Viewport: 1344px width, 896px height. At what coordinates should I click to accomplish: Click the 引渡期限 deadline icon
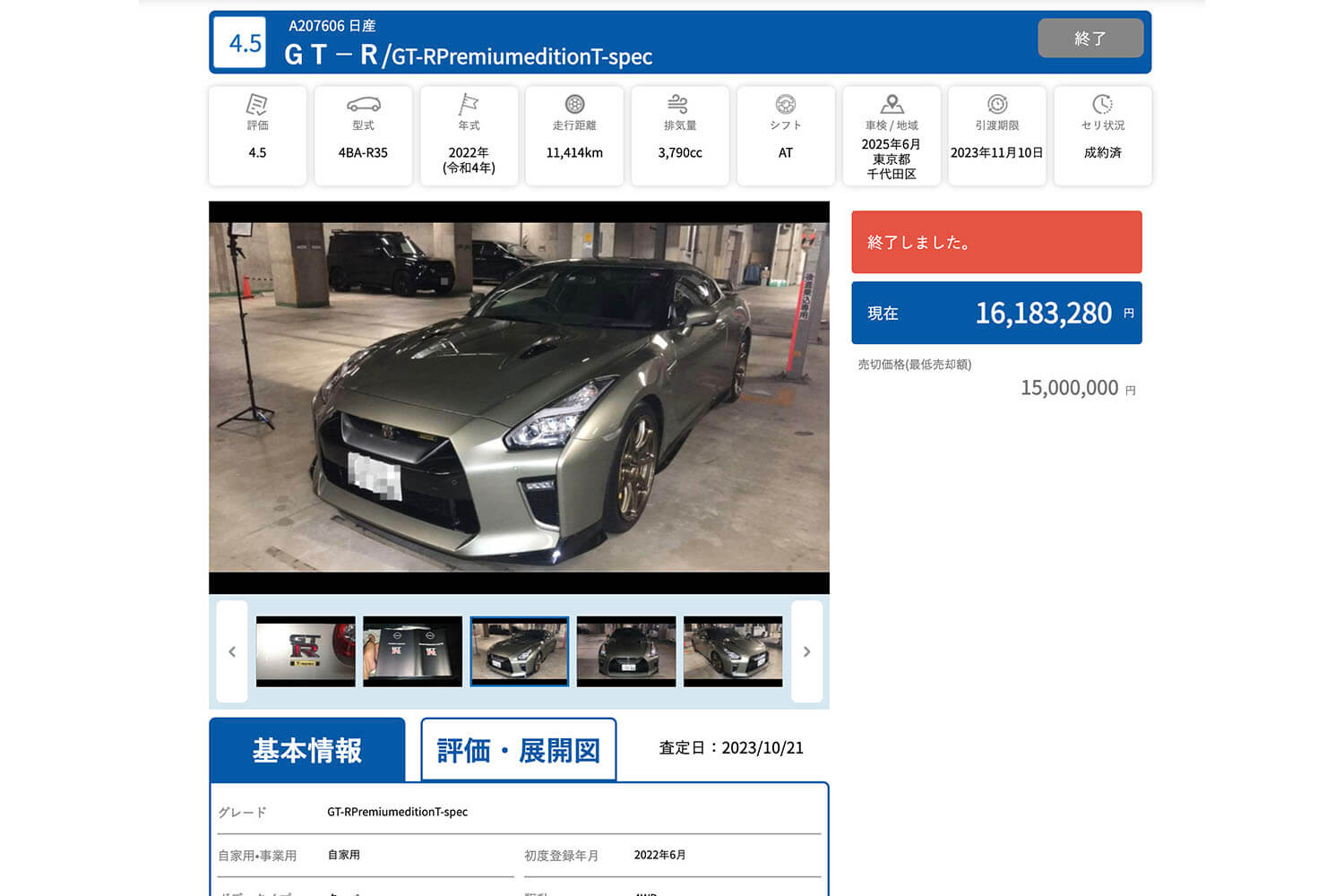click(997, 104)
